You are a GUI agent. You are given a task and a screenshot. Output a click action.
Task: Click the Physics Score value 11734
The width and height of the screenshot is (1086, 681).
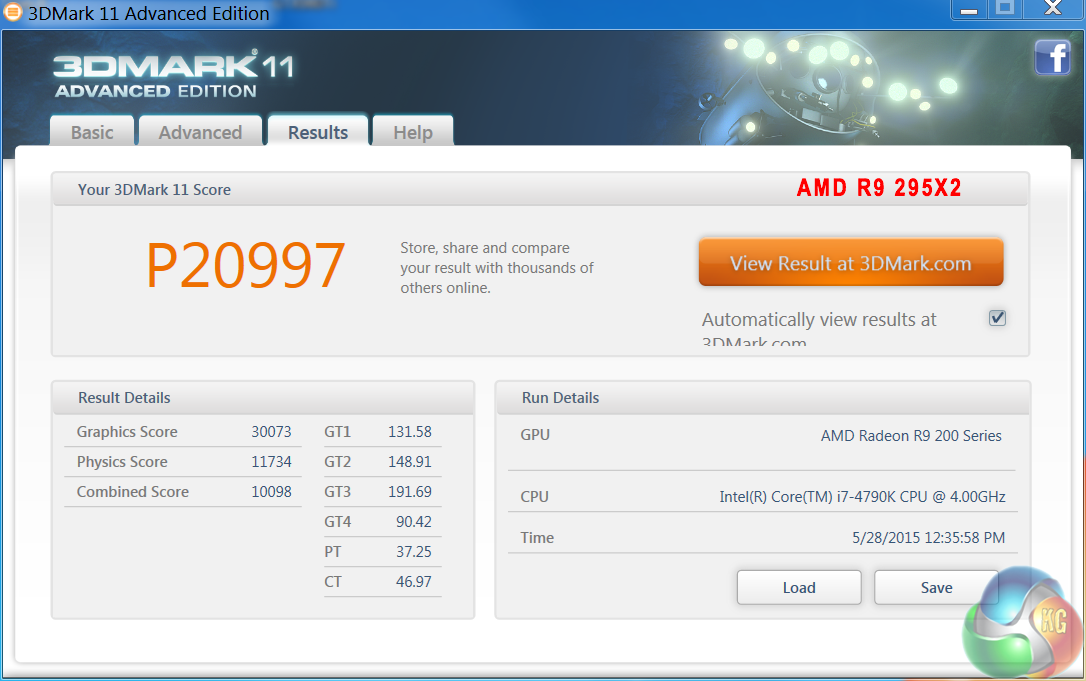coord(272,461)
